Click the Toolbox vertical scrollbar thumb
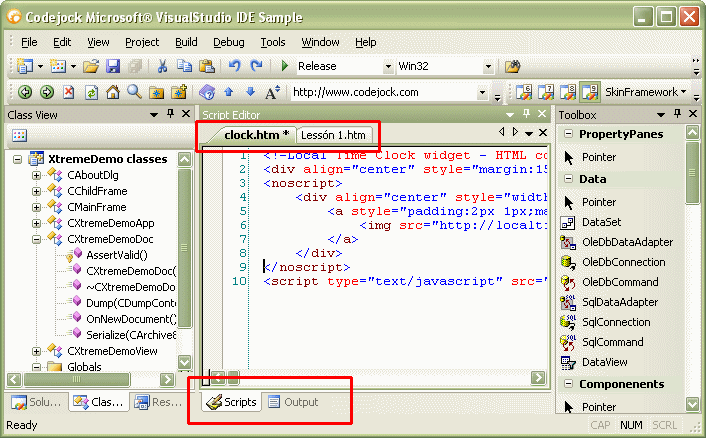The height and width of the screenshot is (438, 706). coord(692,172)
